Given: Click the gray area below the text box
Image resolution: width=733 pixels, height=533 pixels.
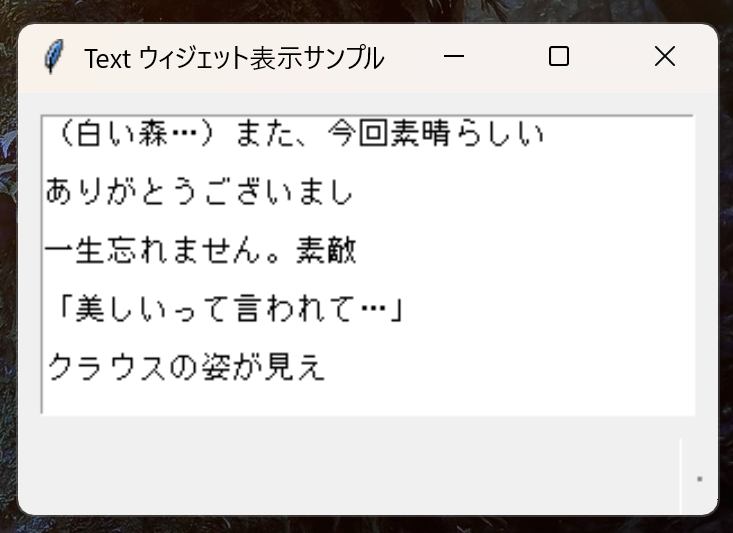Looking at the screenshot, I should pyautogui.click(x=348, y=465).
